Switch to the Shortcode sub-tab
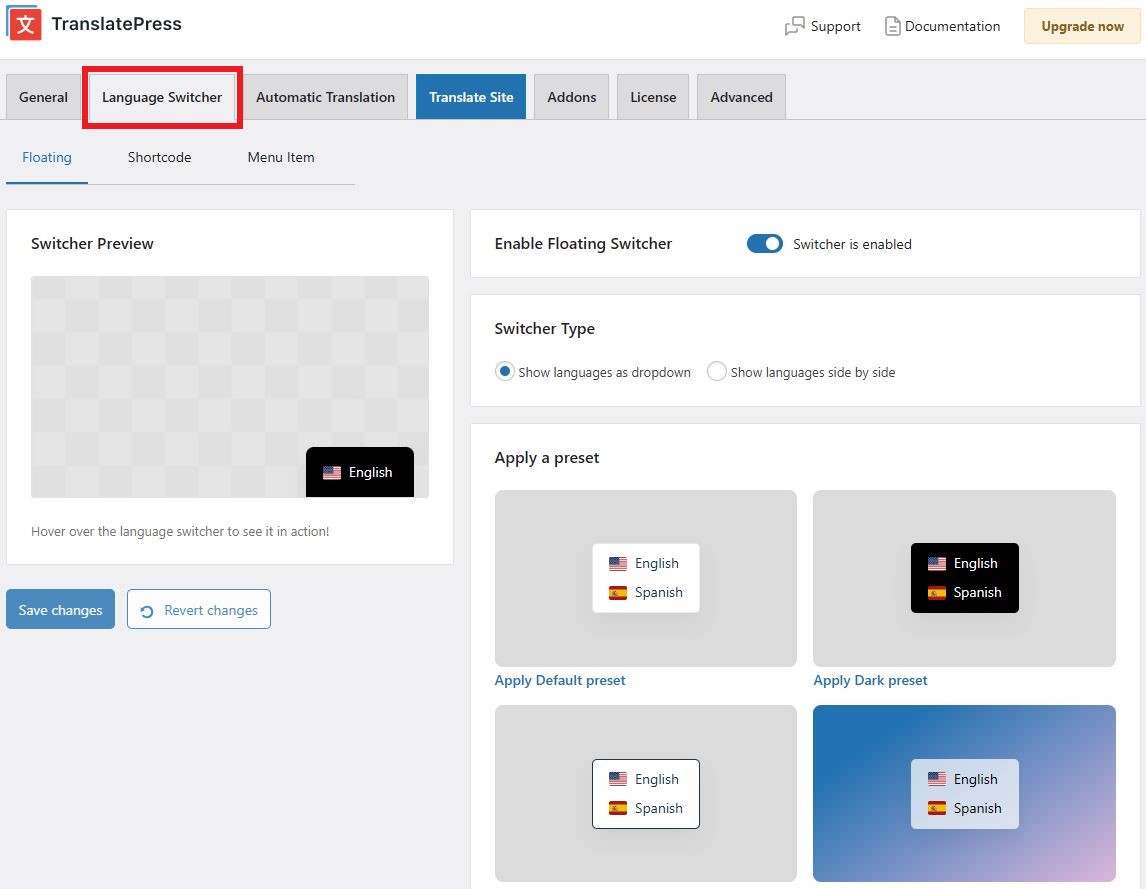This screenshot has width=1146, height=889. pyautogui.click(x=159, y=157)
